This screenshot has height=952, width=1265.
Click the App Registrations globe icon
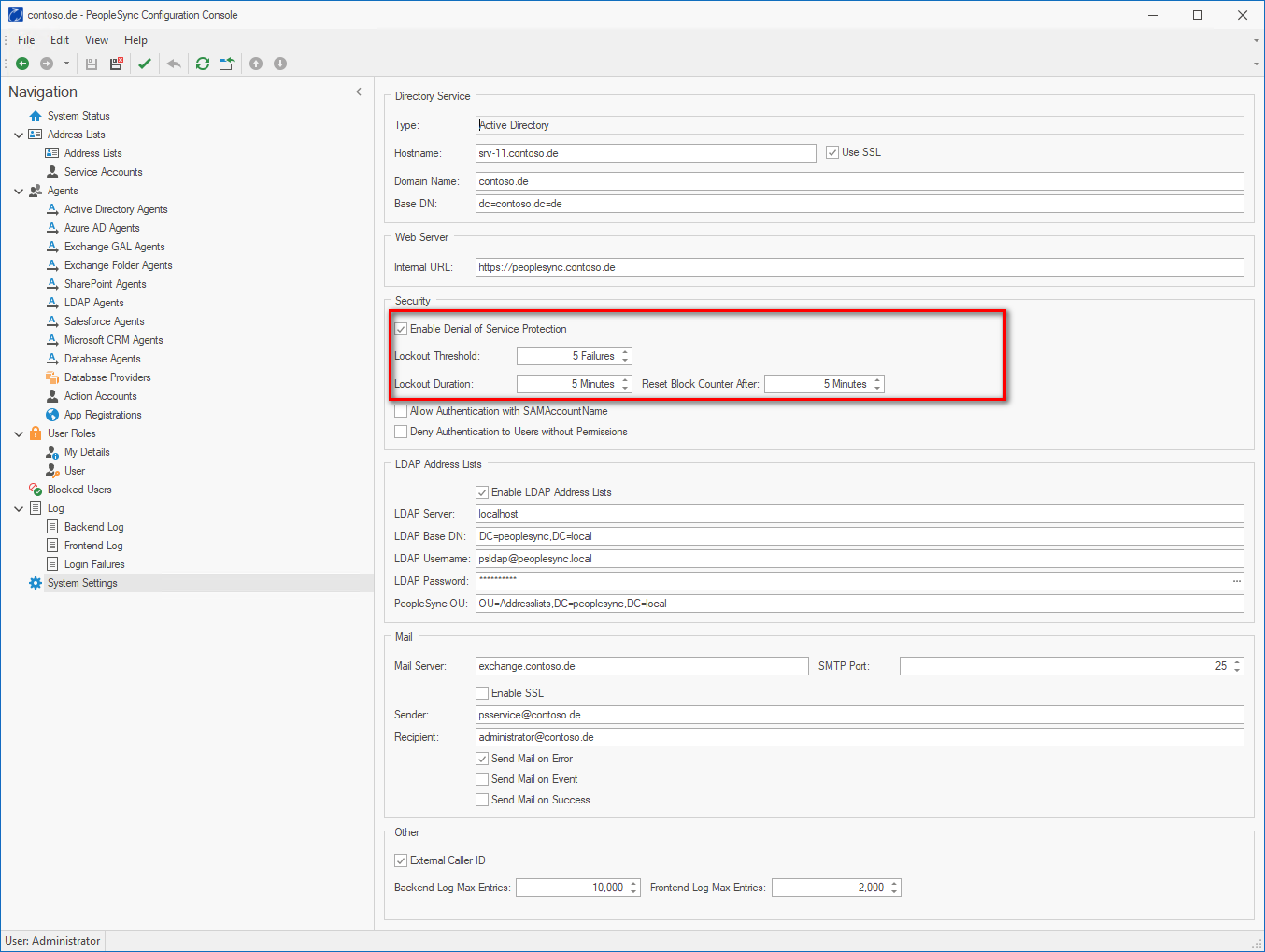[52, 415]
